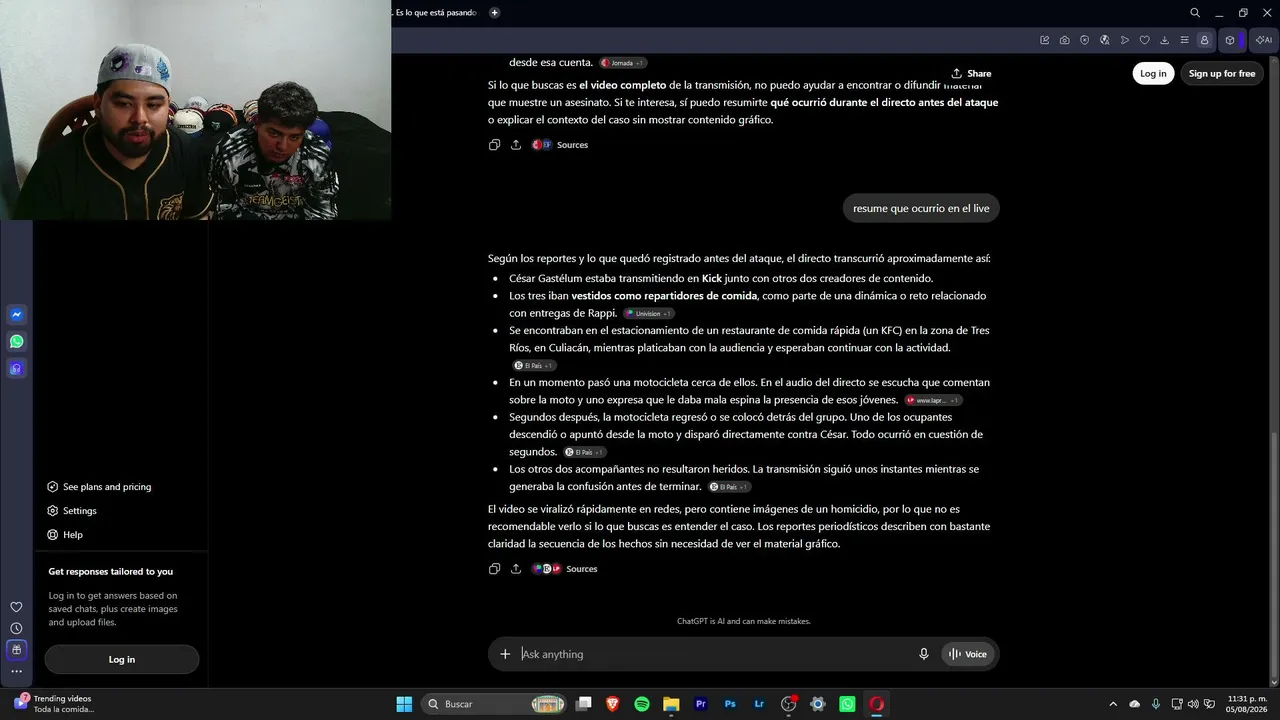Open bookmarks heart in the Opera sidebar
Screen dimensions: 1280x720
click(x=16, y=607)
